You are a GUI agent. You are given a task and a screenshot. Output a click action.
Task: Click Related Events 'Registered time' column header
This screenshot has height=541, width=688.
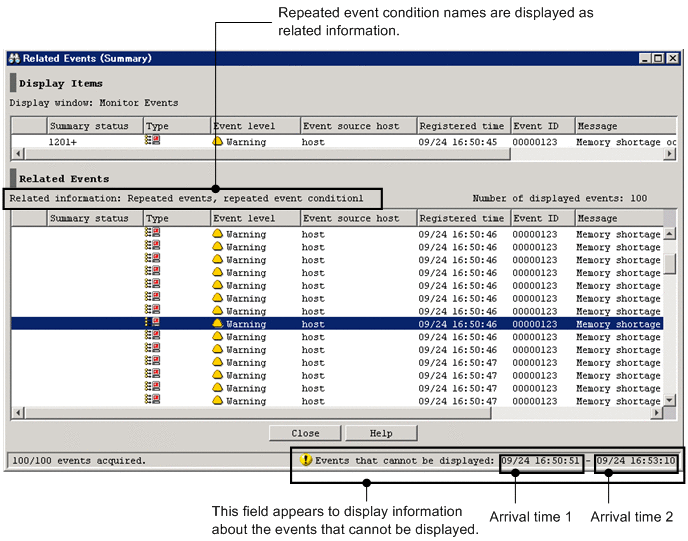(x=461, y=218)
